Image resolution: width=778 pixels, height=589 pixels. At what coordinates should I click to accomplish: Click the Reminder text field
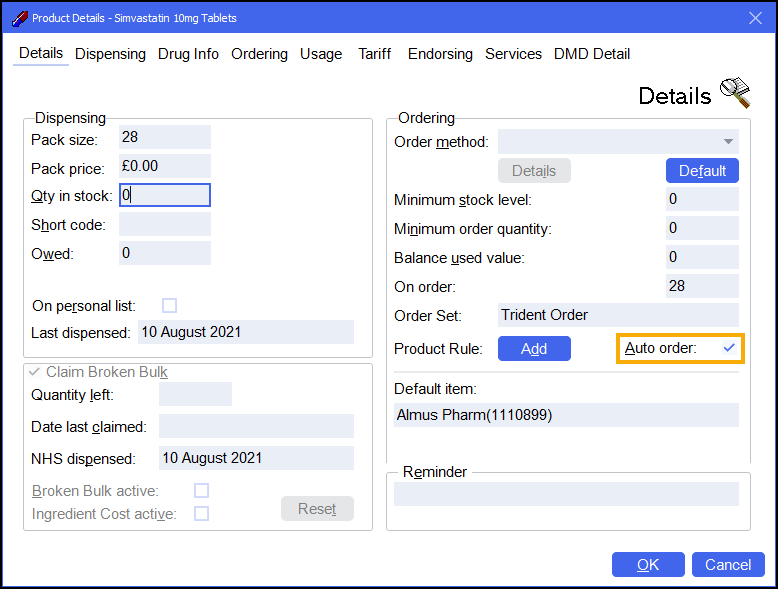click(566, 494)
